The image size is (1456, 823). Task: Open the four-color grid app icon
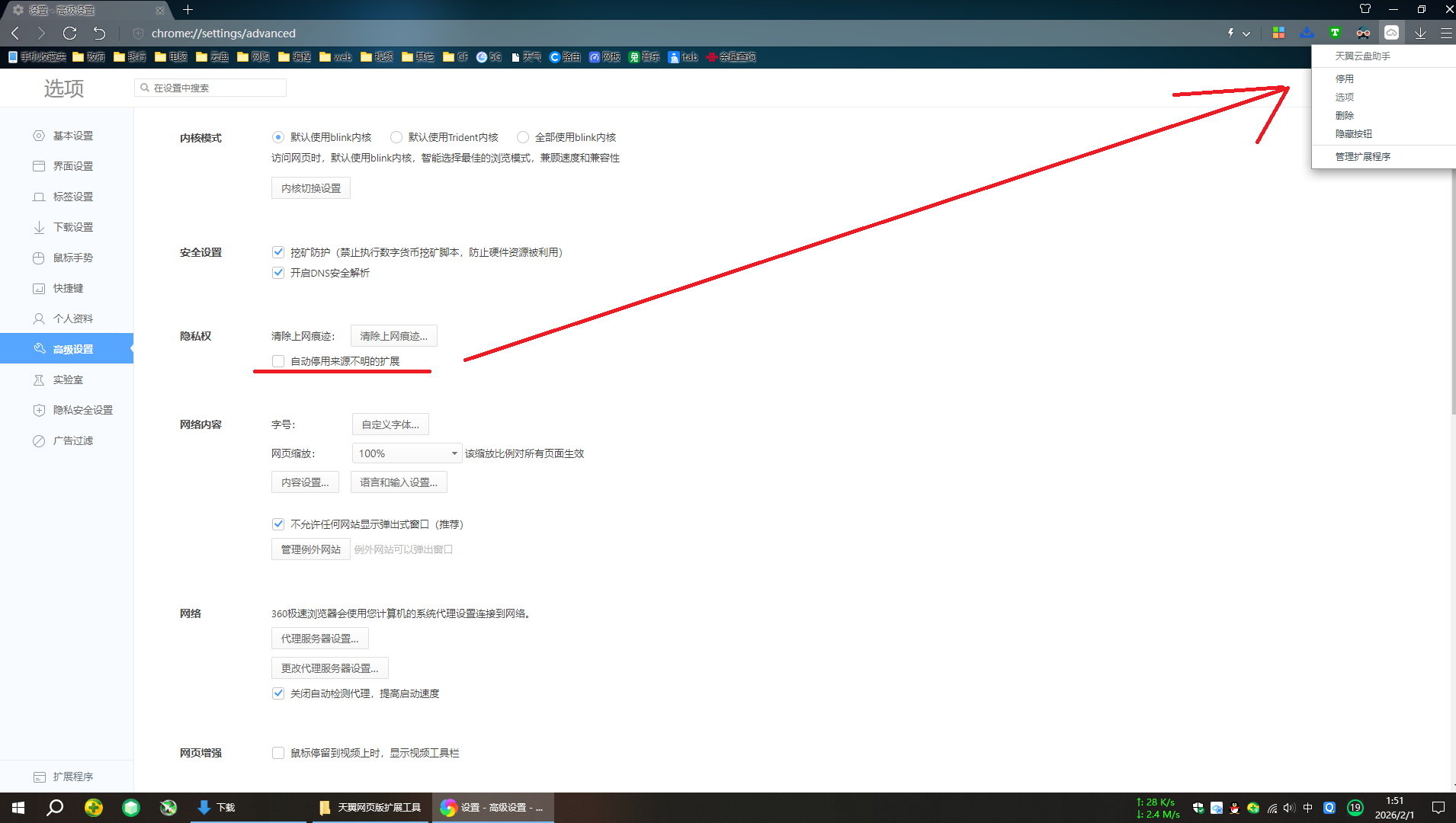click(x=1278, y=33)
